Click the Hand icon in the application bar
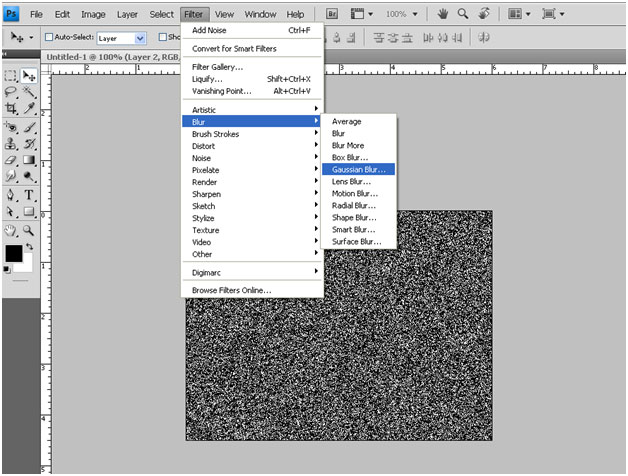Viewport: 628px width, 476px height. 443,14
